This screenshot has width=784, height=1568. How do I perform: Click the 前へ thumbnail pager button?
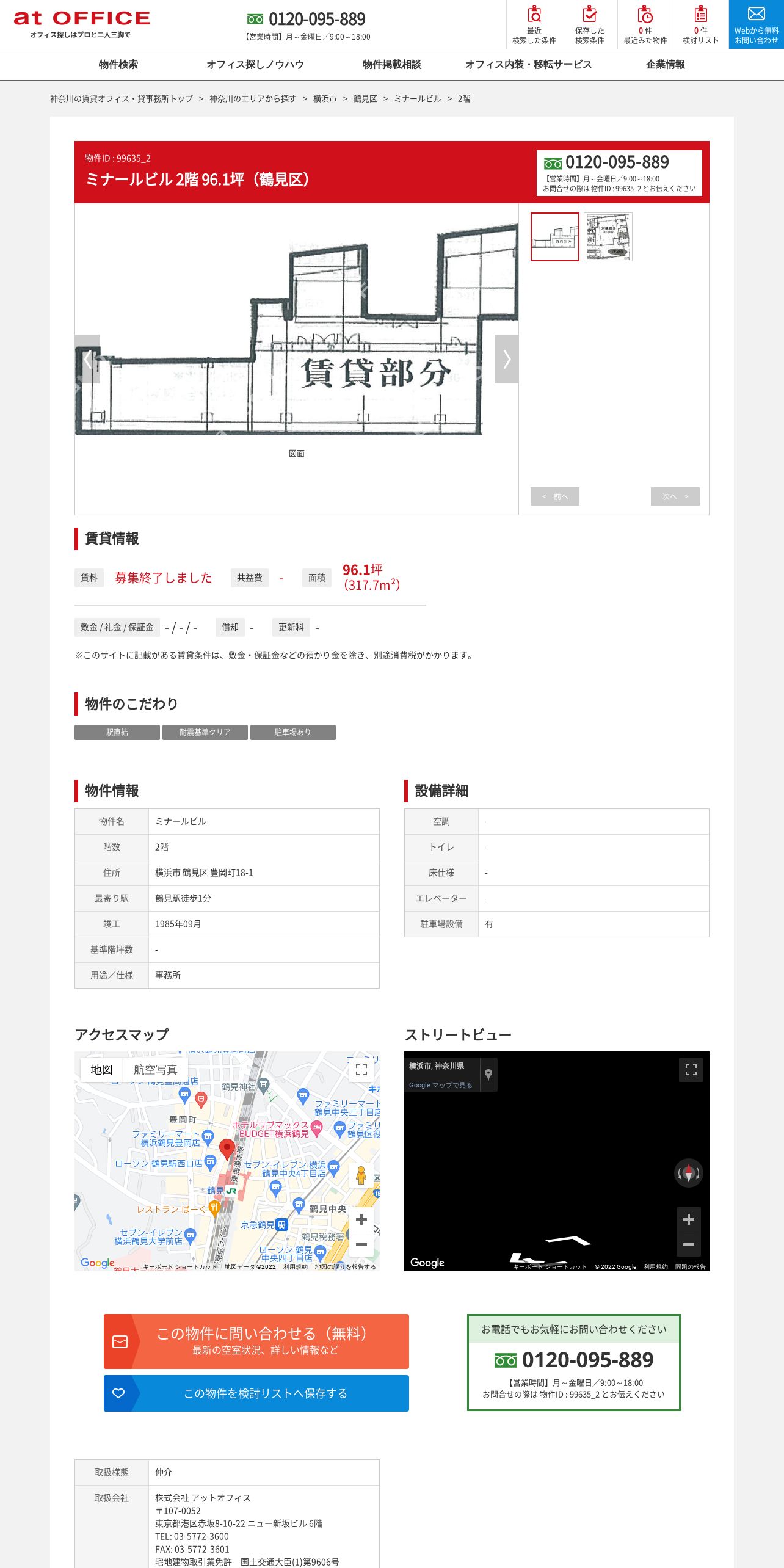pos(555,496)
